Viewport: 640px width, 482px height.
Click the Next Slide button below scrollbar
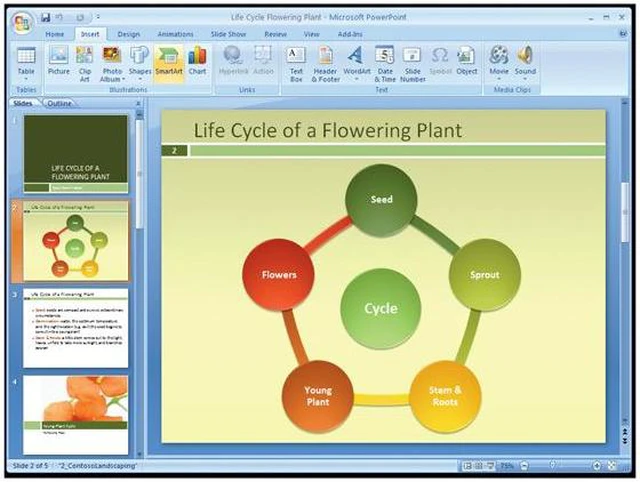pos(625,441)
